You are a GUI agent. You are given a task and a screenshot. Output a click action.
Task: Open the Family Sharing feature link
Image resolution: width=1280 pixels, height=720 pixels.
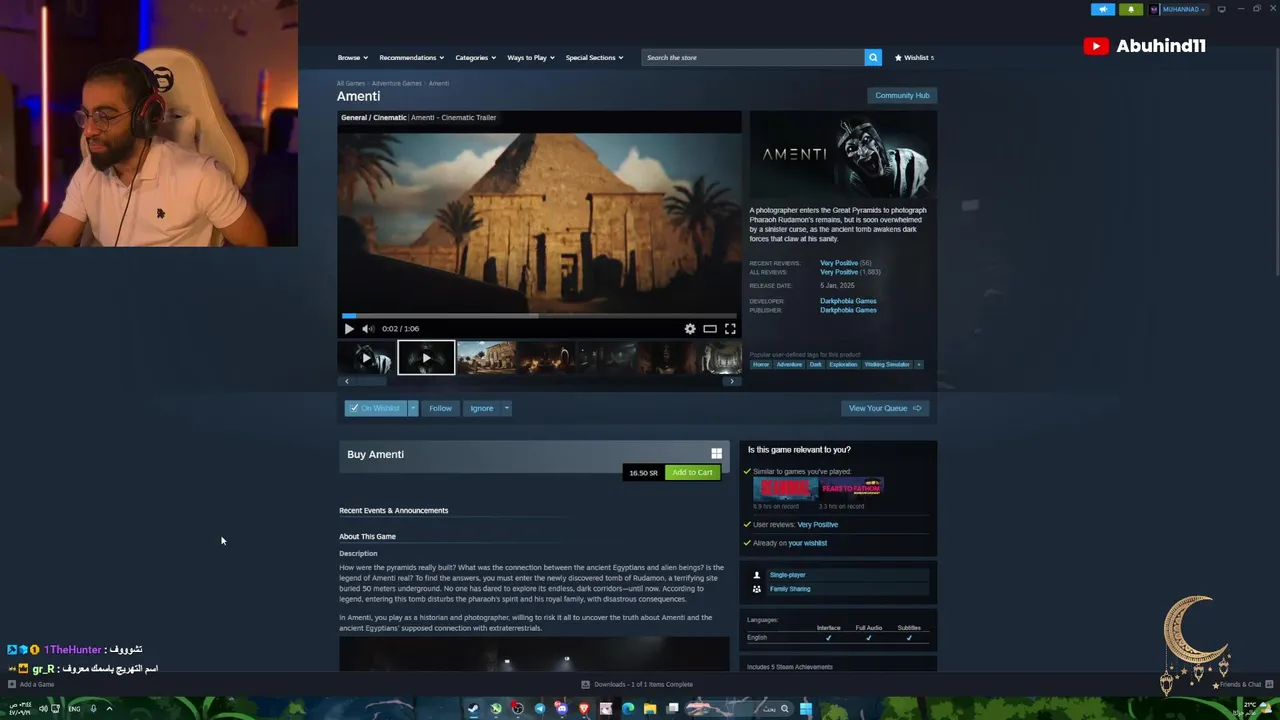[790, 589]
